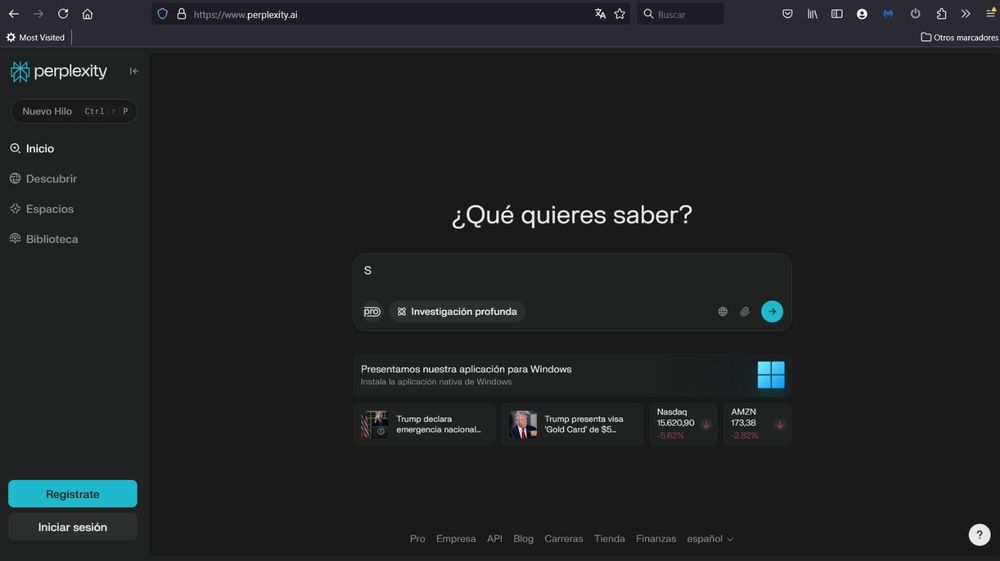Click the Regístrate button
This screenshot has height=561, width=1000.
(73, 494)
